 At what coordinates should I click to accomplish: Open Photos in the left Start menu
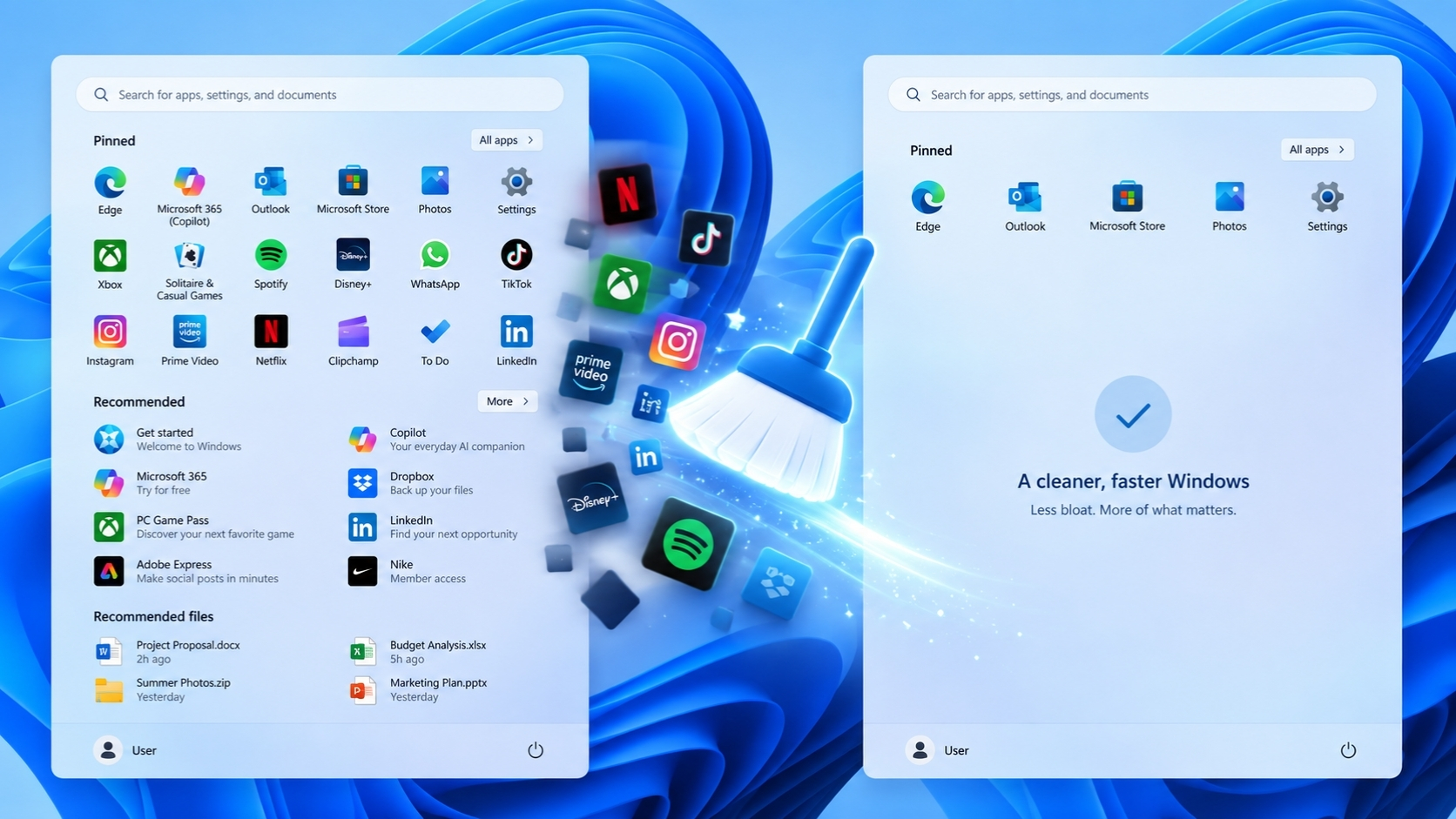coord(435,191)
